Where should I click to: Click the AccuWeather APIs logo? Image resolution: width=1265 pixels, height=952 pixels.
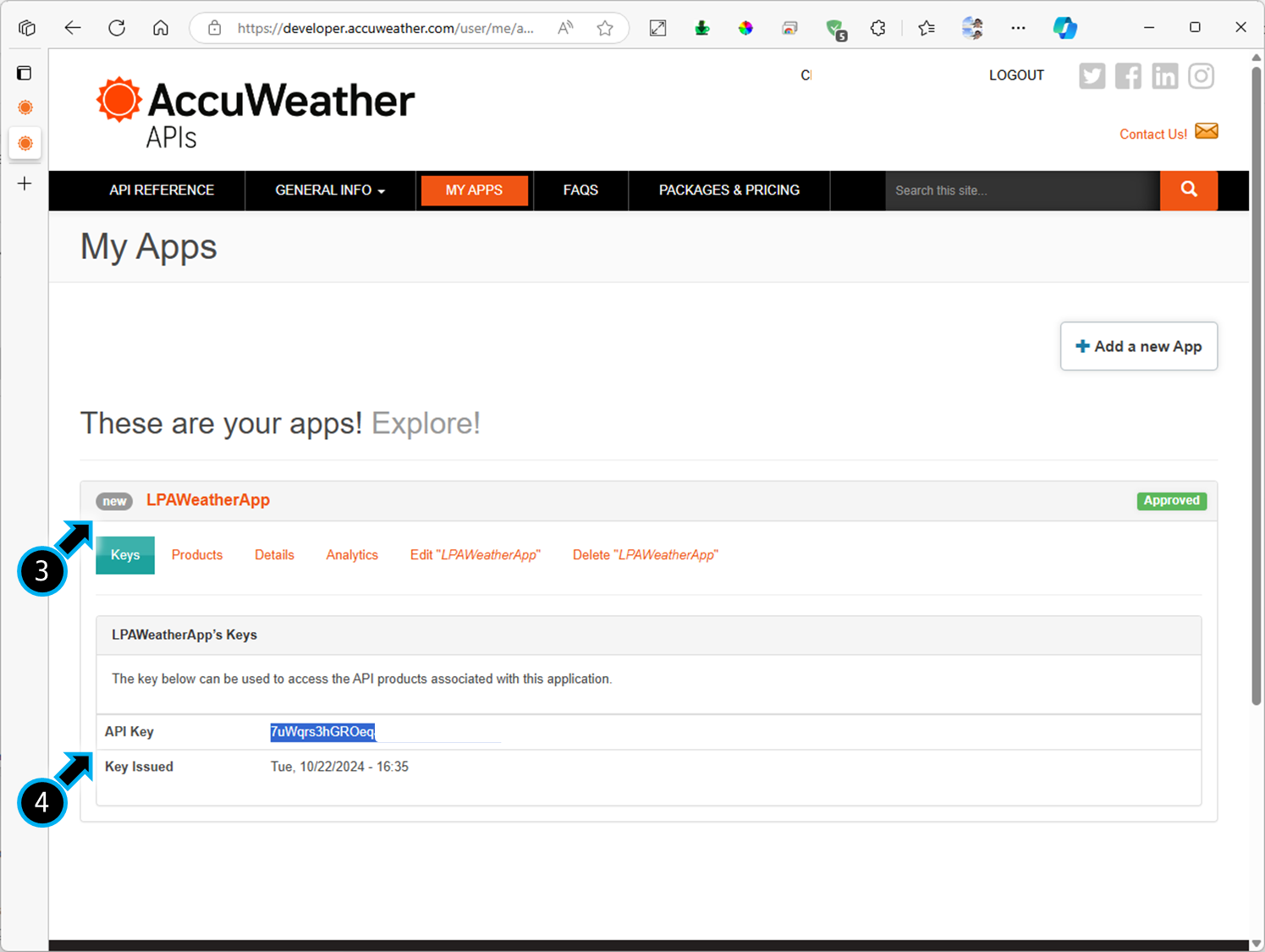point(255,113)
